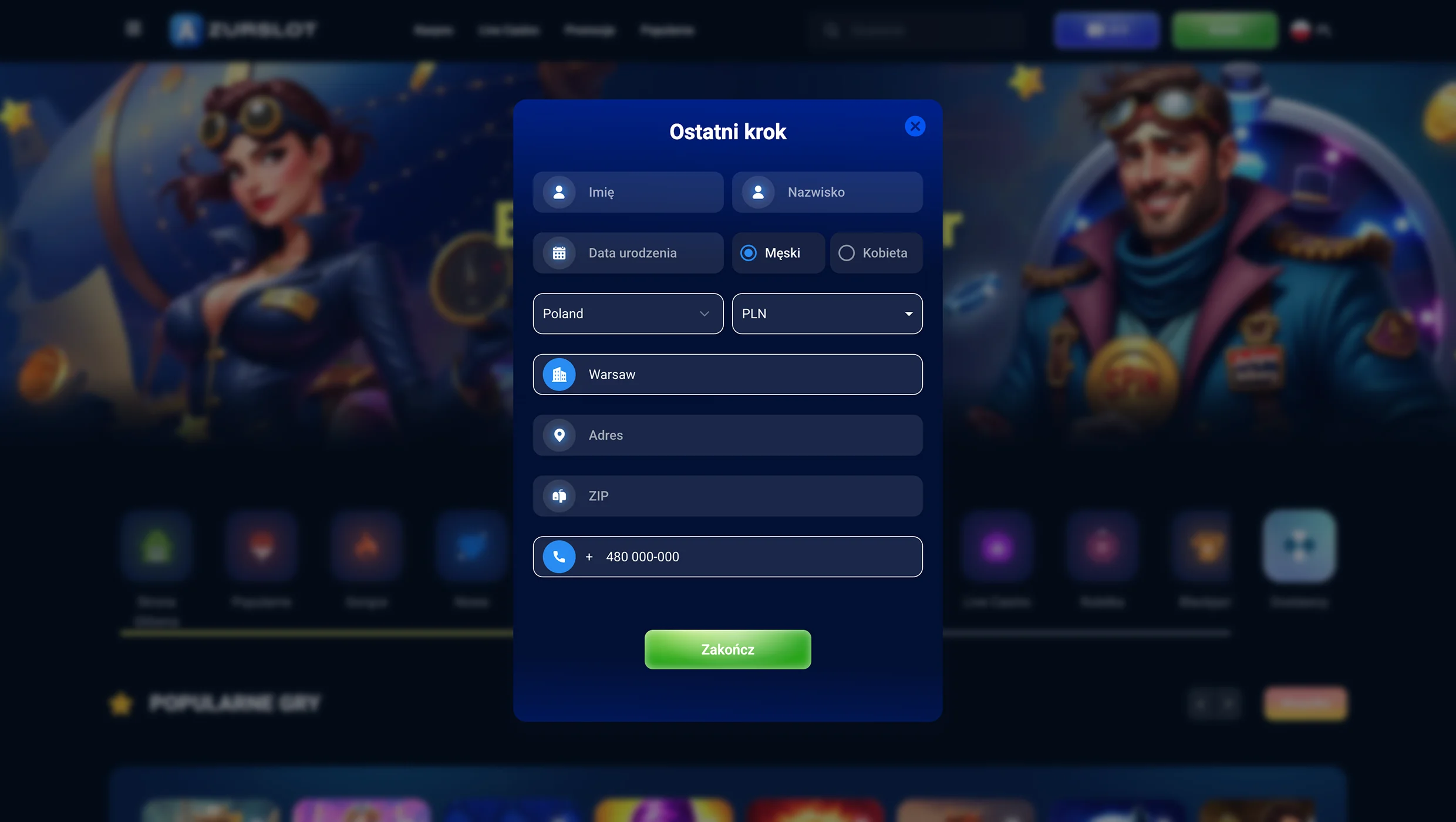Click the phone number field 480 000-000
Screen dimensions: 1456x822
tap(727, 557)
